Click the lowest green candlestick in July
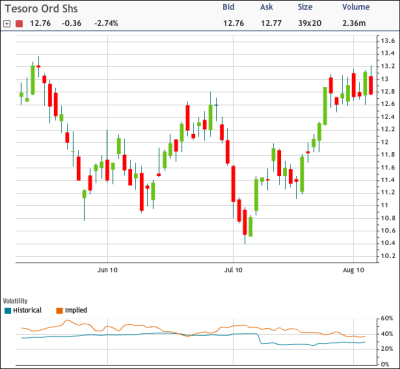Image resolution: width=400 pixels, height=369 pixels. click(250, 227)
